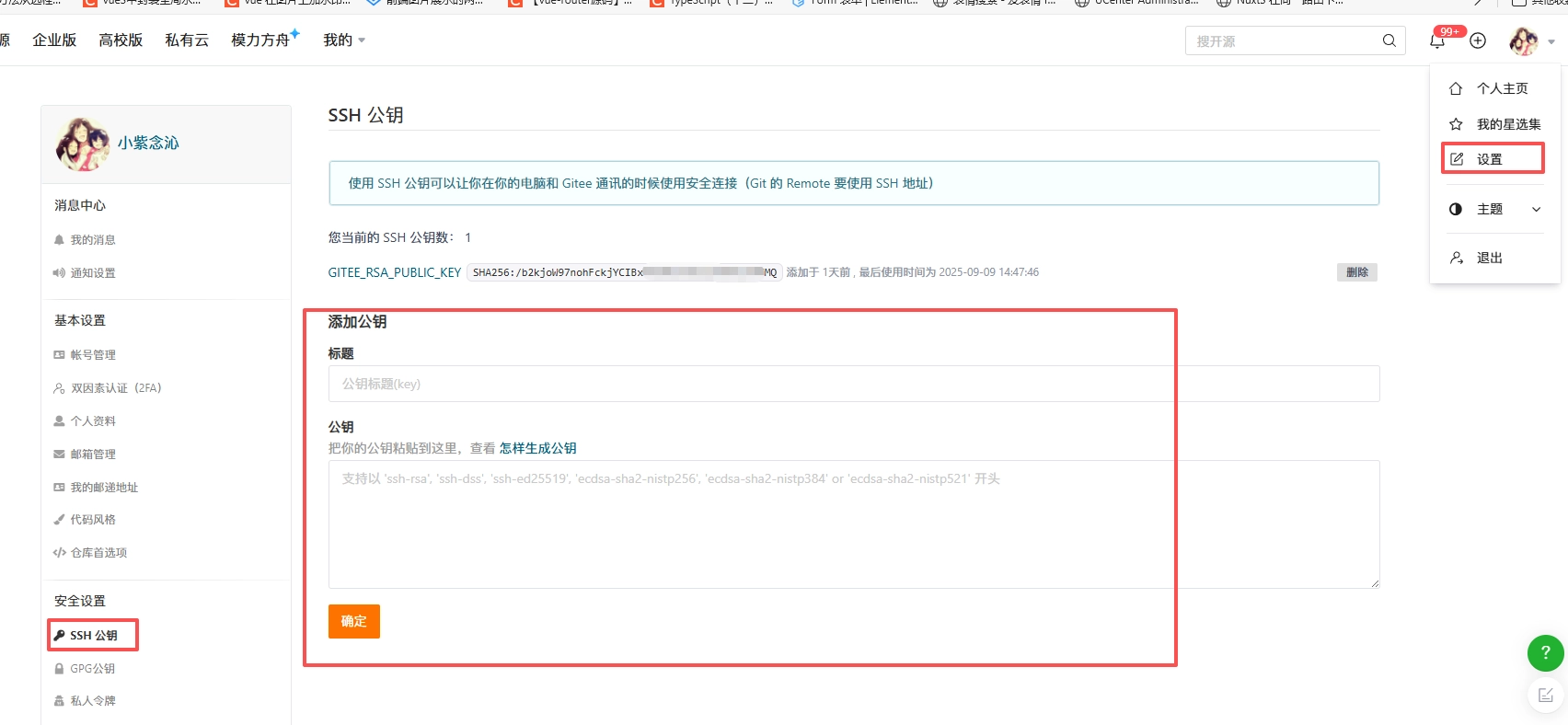Click the icon beside 我的邮递地址
The width and height of the screenshot is (1568, 725).
point(59,488)
